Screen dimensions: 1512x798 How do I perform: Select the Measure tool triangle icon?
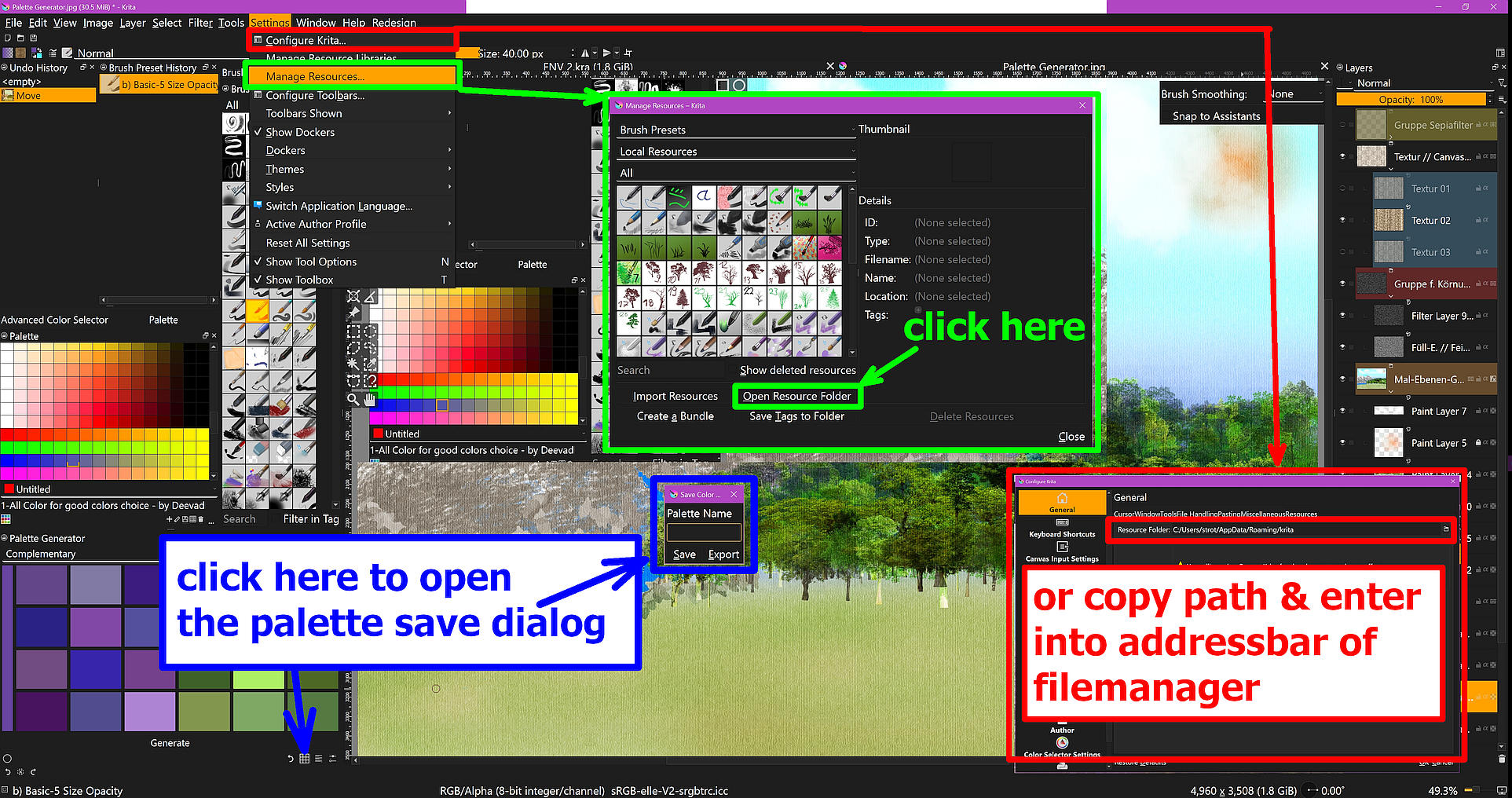(x=370, y=296)
